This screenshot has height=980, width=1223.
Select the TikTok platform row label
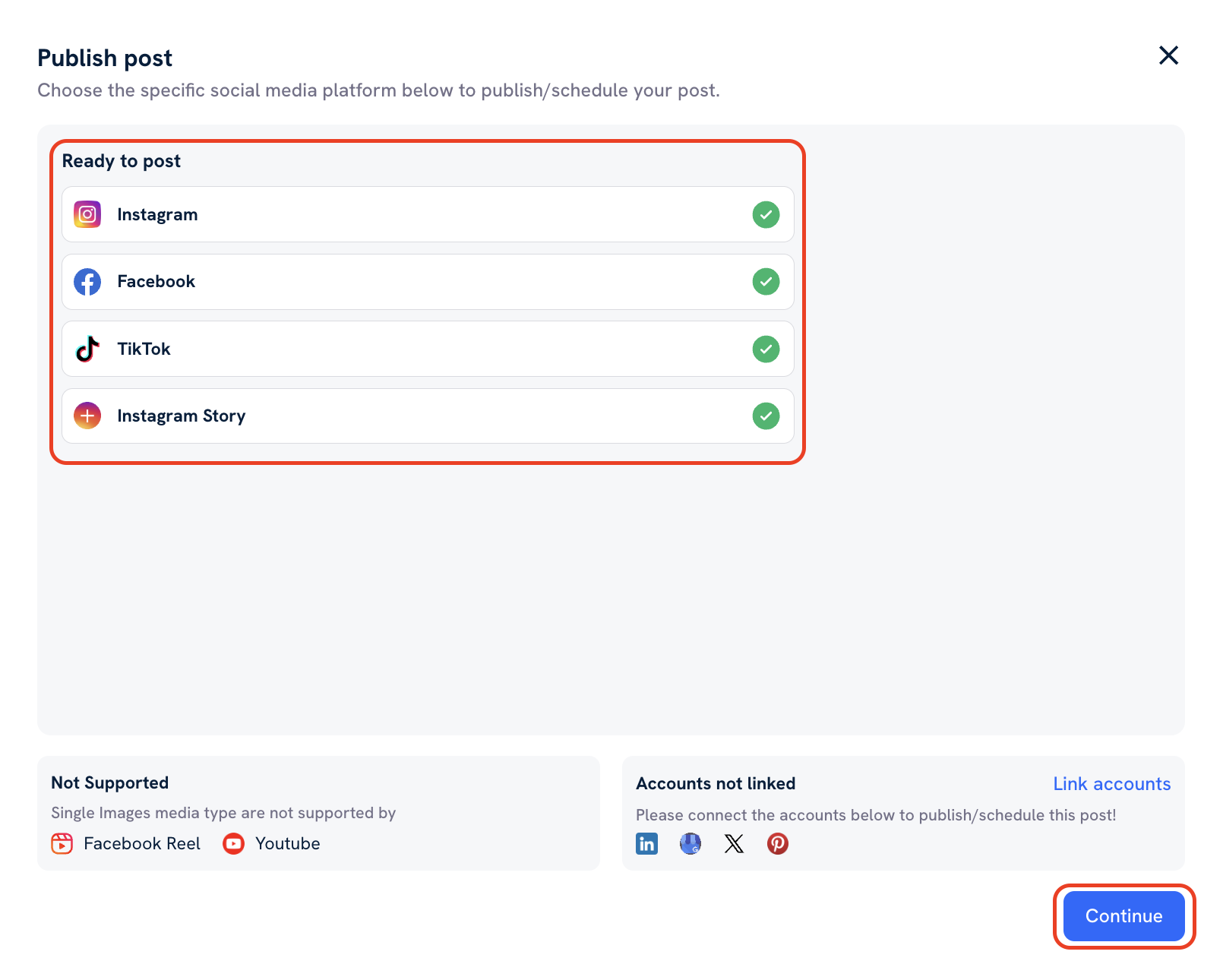pos(144,349)
